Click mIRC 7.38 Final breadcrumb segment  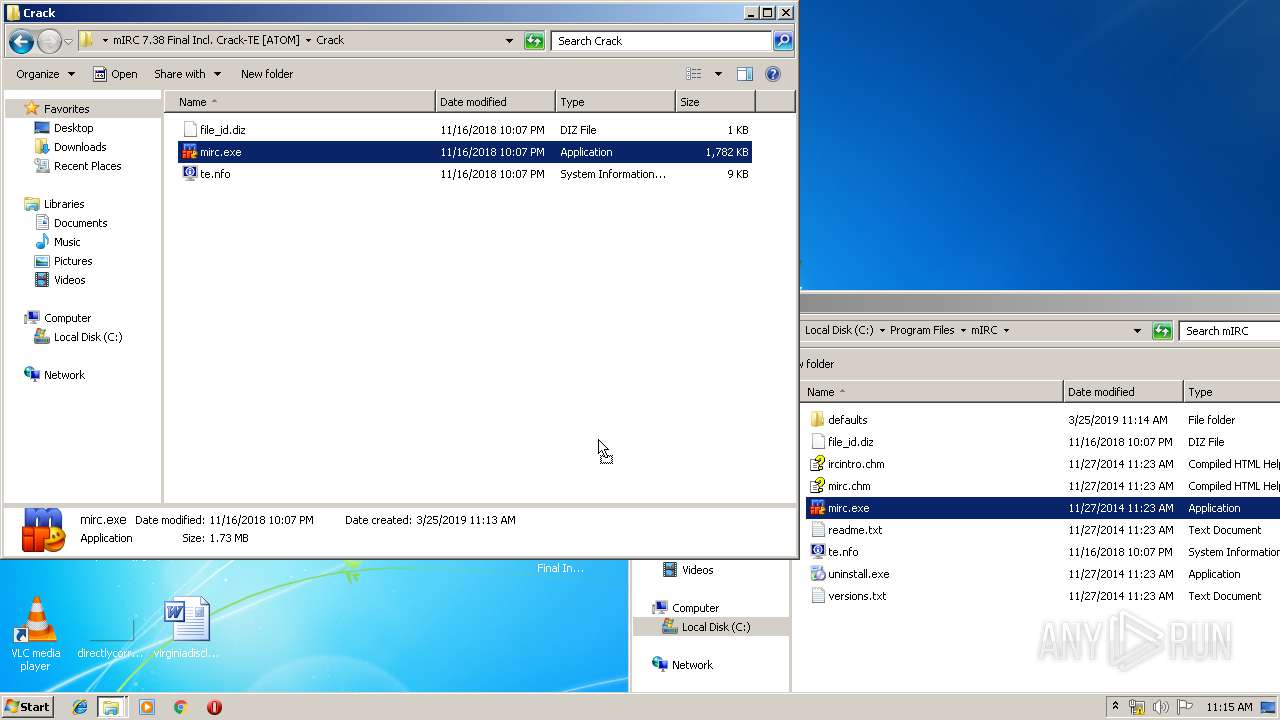[206, 41]
